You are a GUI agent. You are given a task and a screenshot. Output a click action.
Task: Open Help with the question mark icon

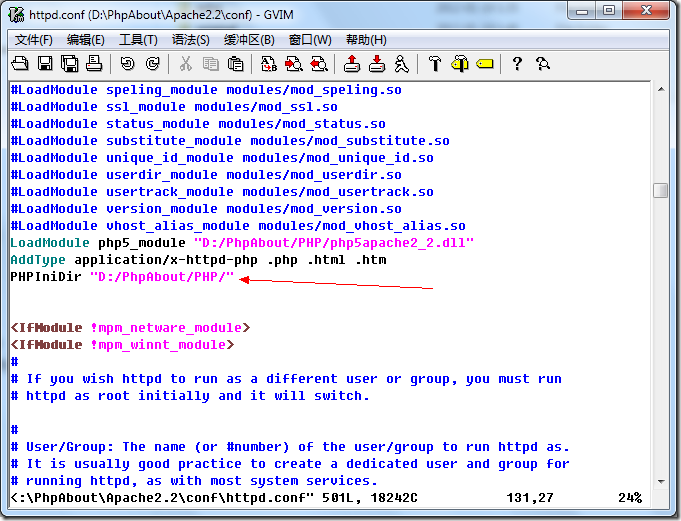point(517,64)
